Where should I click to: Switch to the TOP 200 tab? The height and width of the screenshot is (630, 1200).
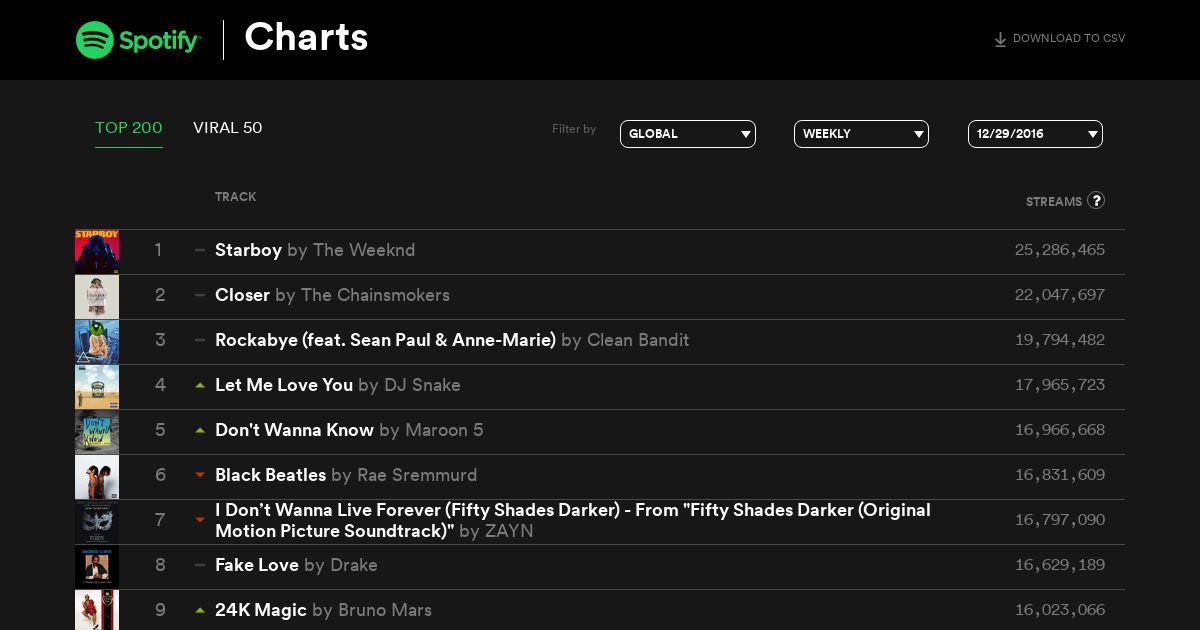click(129, 128)
